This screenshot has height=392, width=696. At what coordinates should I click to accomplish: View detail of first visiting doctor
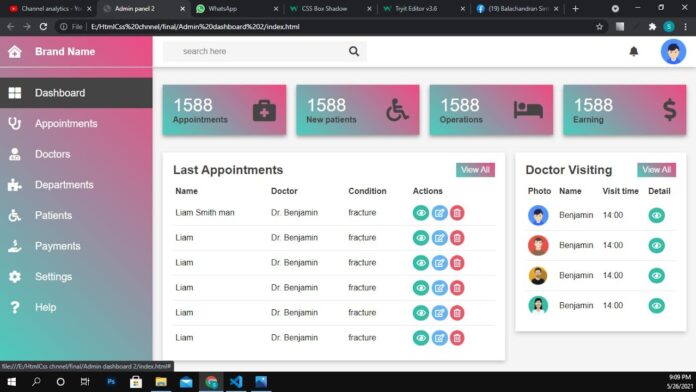click(x=656, y=215)
